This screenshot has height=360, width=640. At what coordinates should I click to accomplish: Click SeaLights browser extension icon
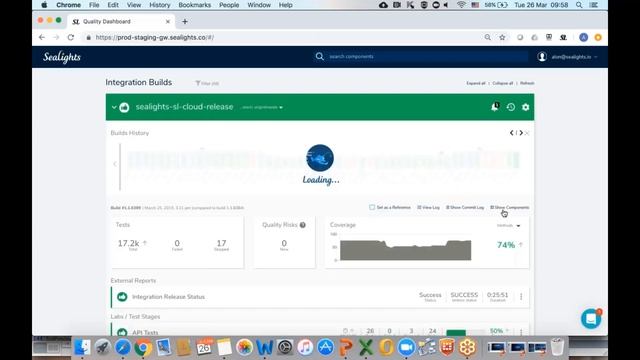(x=564, y=37)
